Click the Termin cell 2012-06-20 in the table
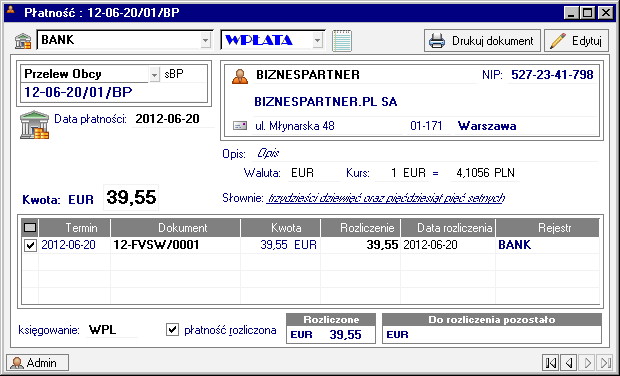This screenshot has height=376, width=620. [74, 245]
